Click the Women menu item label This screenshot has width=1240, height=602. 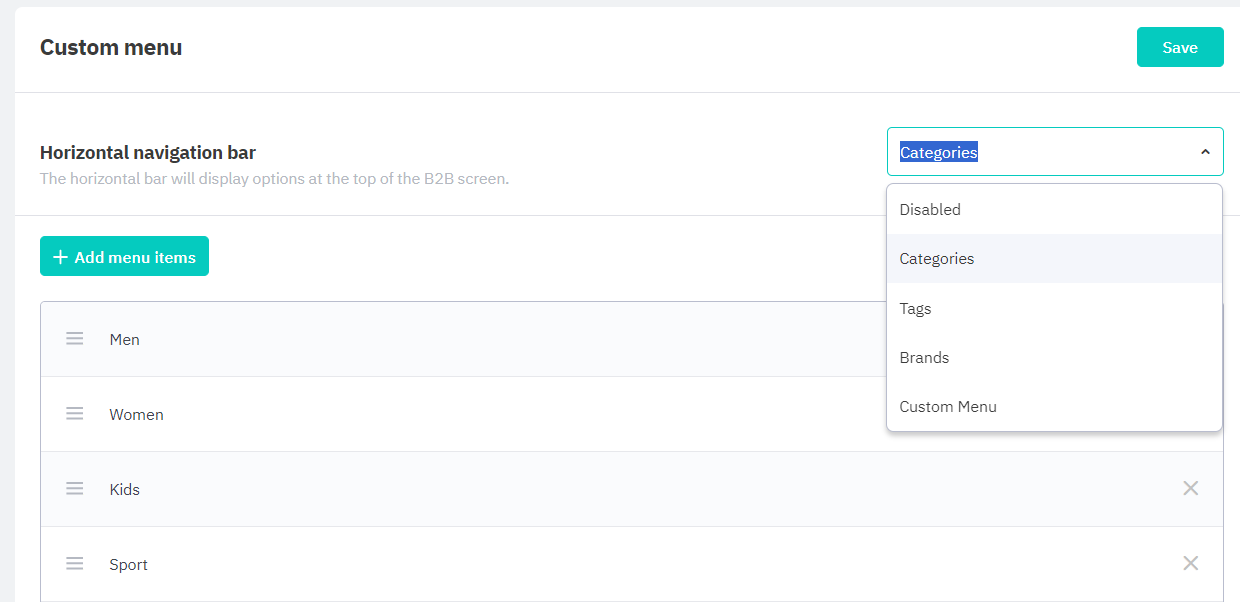coord(136,415)
